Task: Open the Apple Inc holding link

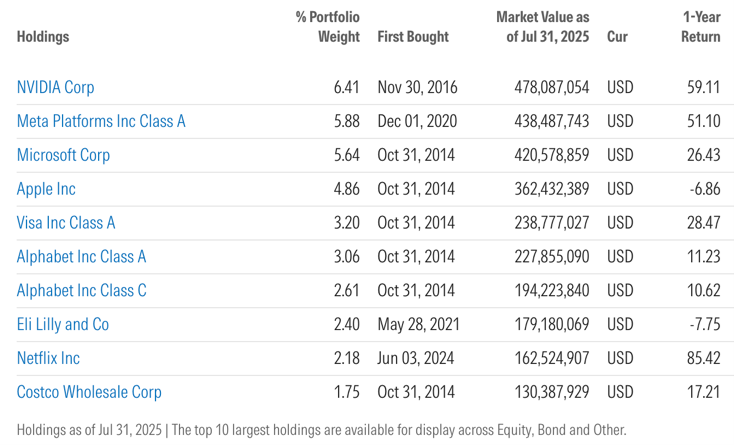Action: pyautogui.click(x=46, y=189)
